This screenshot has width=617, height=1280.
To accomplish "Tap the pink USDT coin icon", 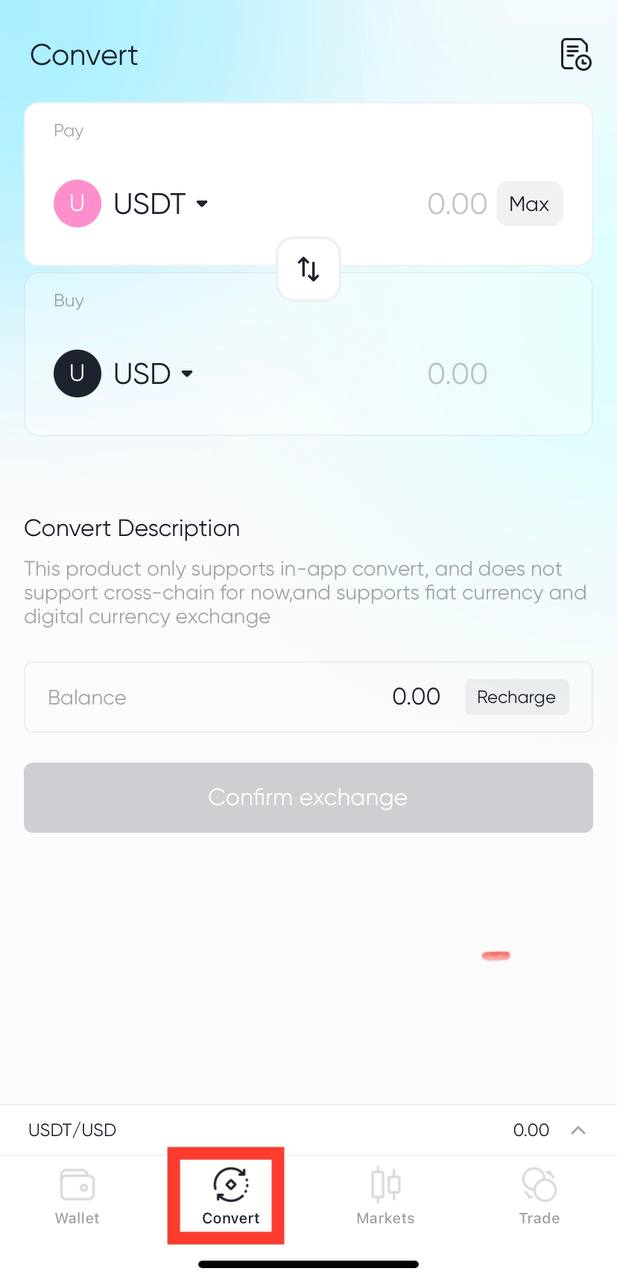I will 77,204.
